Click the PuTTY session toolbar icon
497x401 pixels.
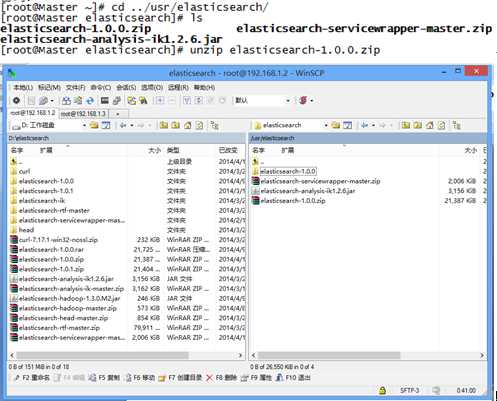[116, 100]
